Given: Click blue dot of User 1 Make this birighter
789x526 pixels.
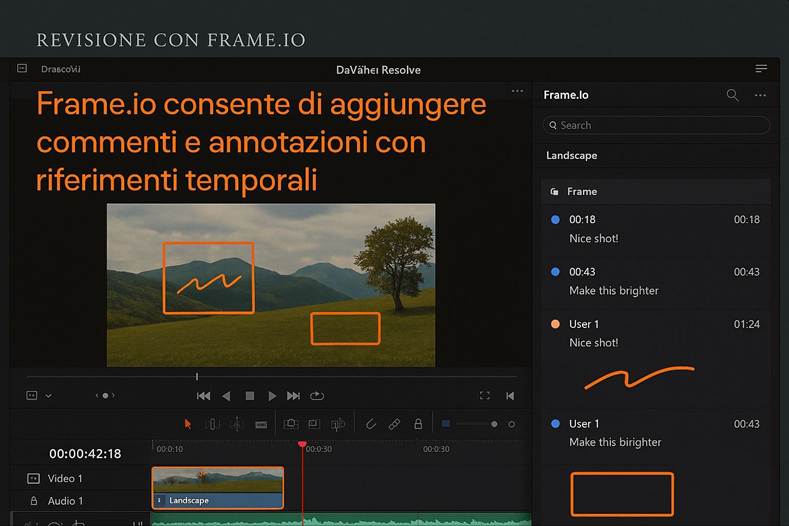Looking at the screenshot, I should click(x=556, y=424).
